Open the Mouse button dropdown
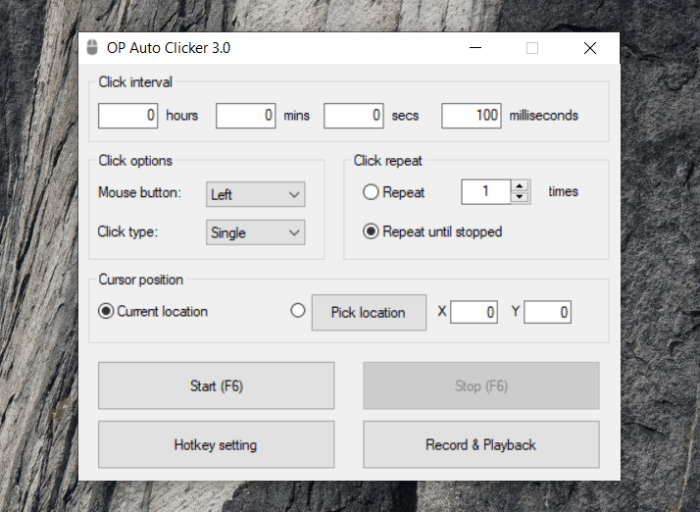Viewport: 700px width, 512px height. [x=255, y=194]
